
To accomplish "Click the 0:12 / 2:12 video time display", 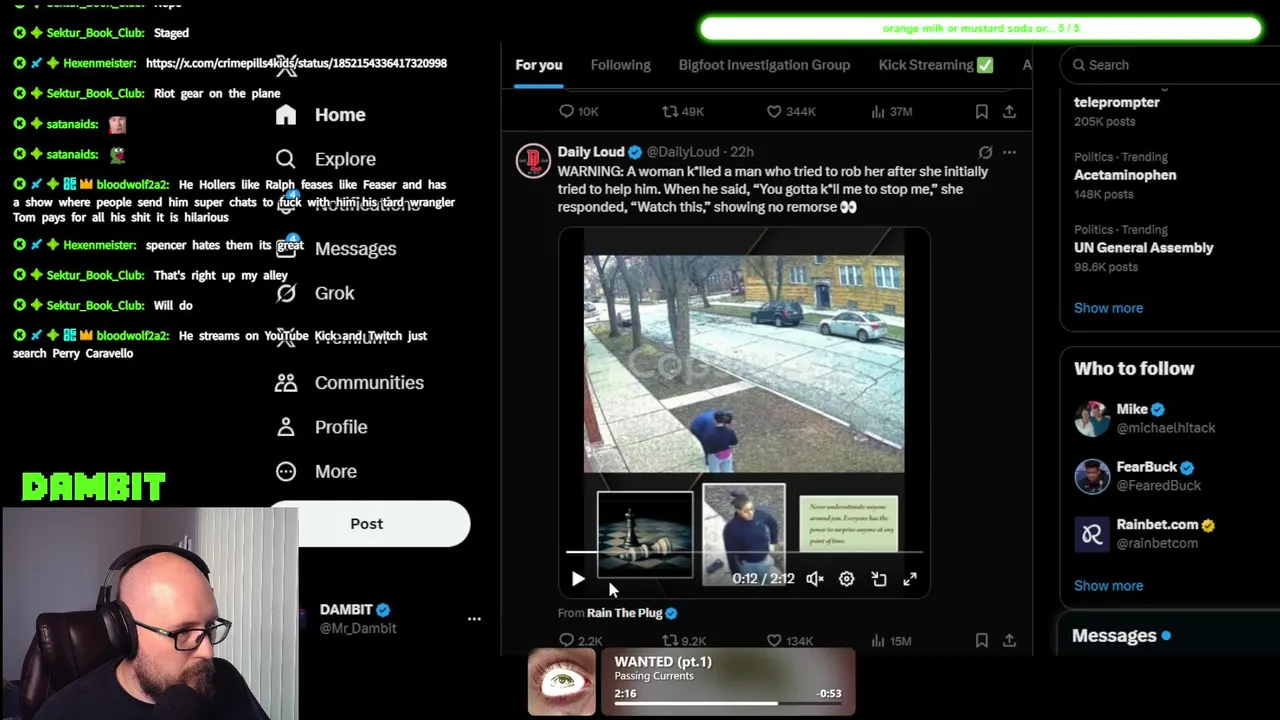I will click(763, 579).
